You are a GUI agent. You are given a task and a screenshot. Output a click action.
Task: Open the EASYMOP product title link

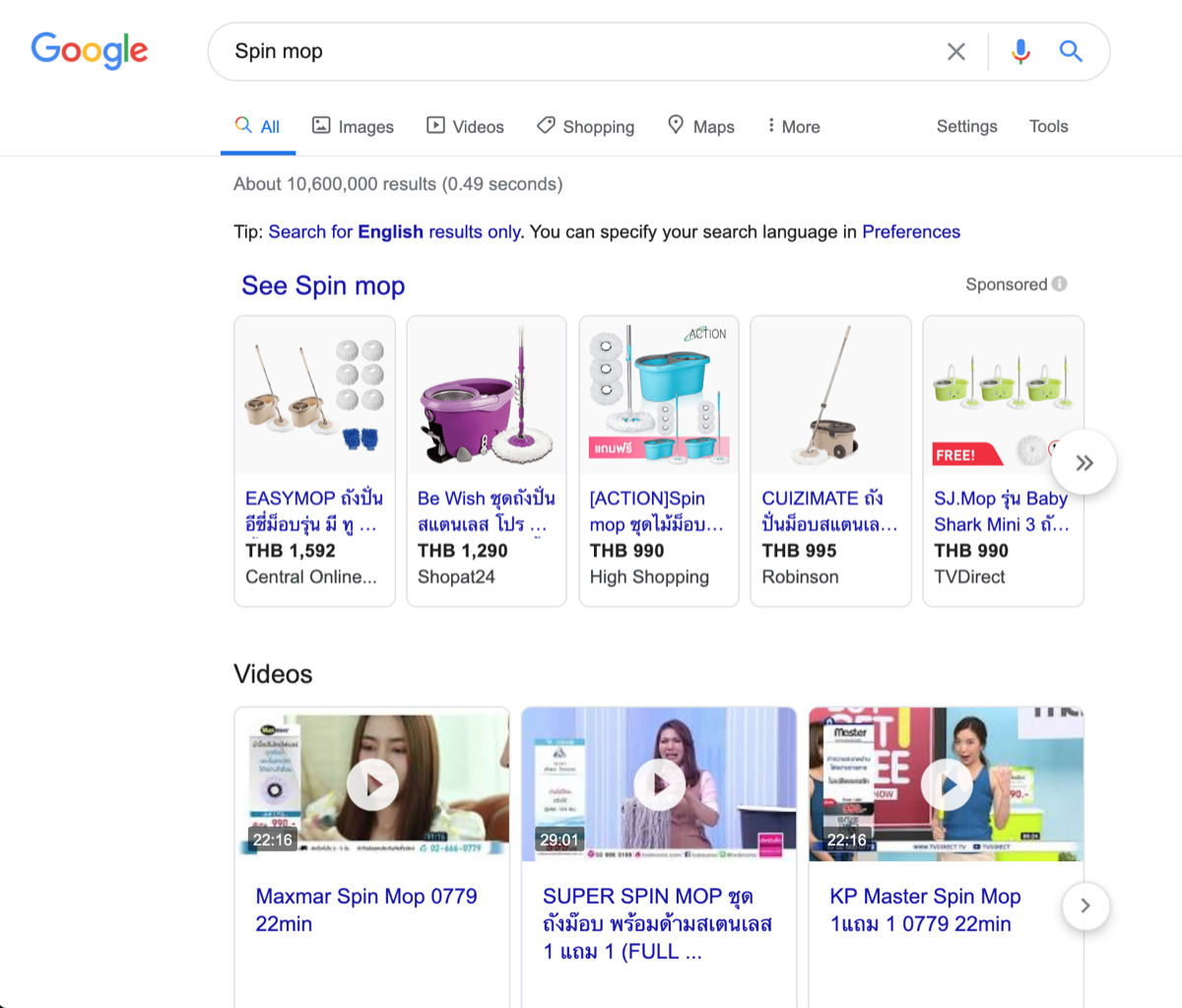point(313,511)
